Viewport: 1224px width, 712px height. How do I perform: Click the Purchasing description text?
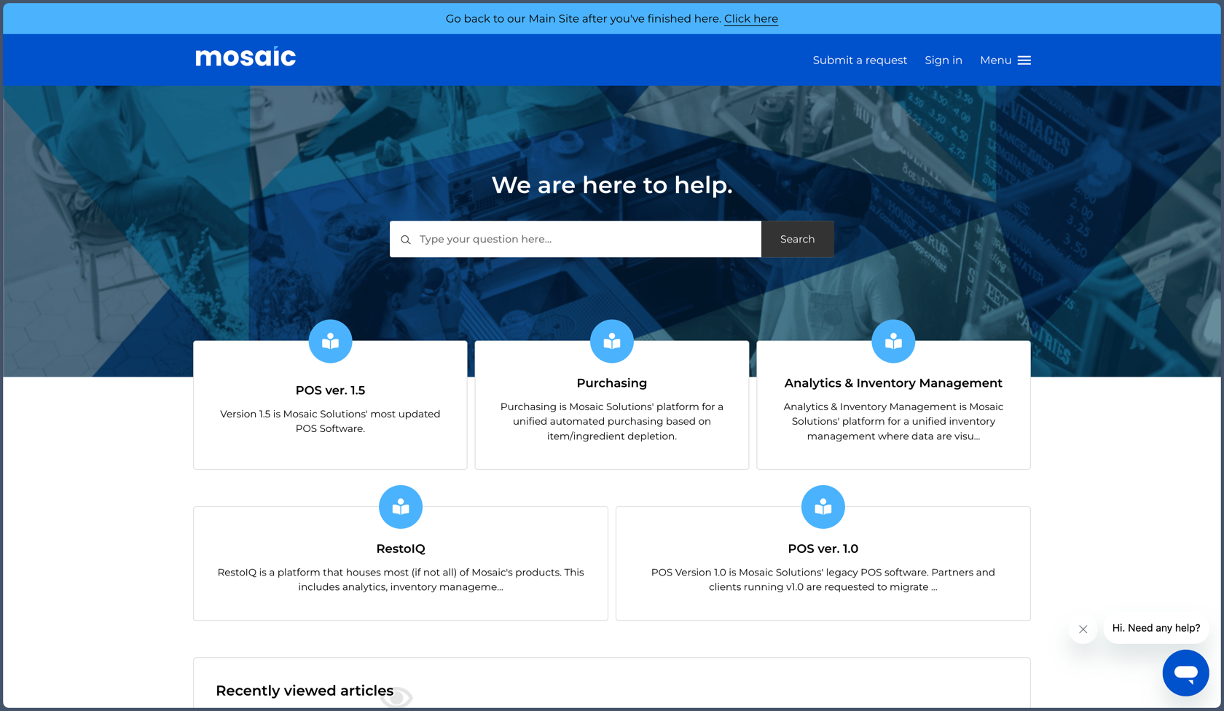click(612, 421)
